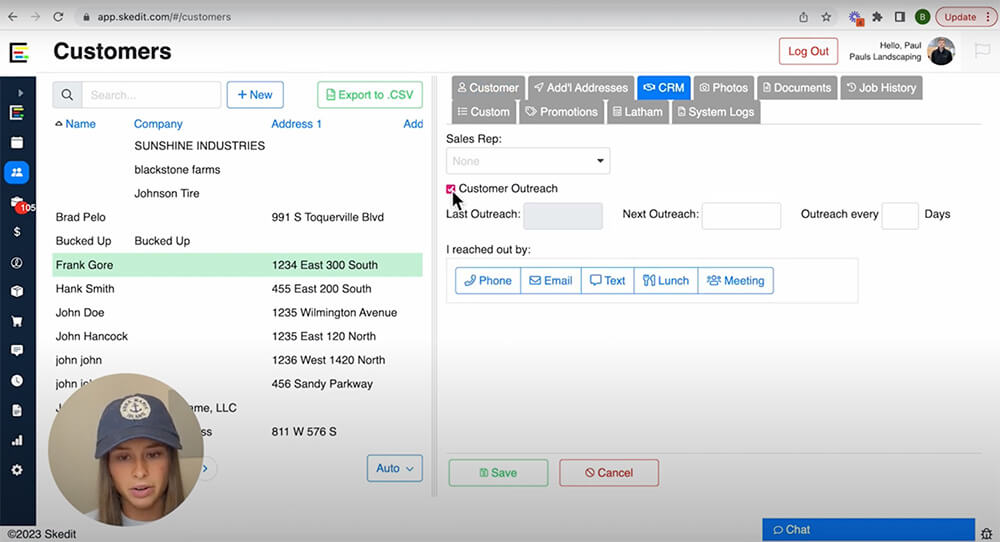Click the magnifying glass search icon

[68, 95]
